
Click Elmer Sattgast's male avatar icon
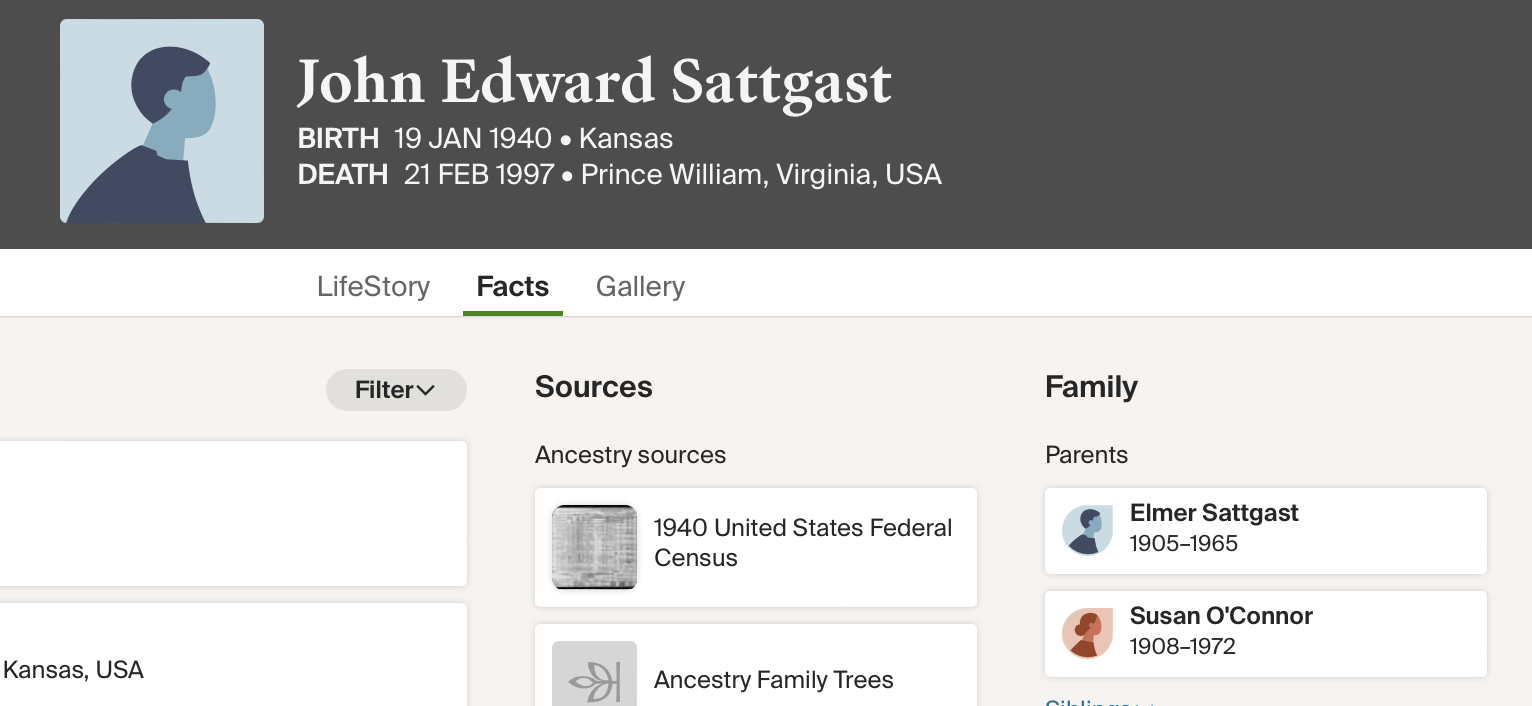coord(1087,530)
